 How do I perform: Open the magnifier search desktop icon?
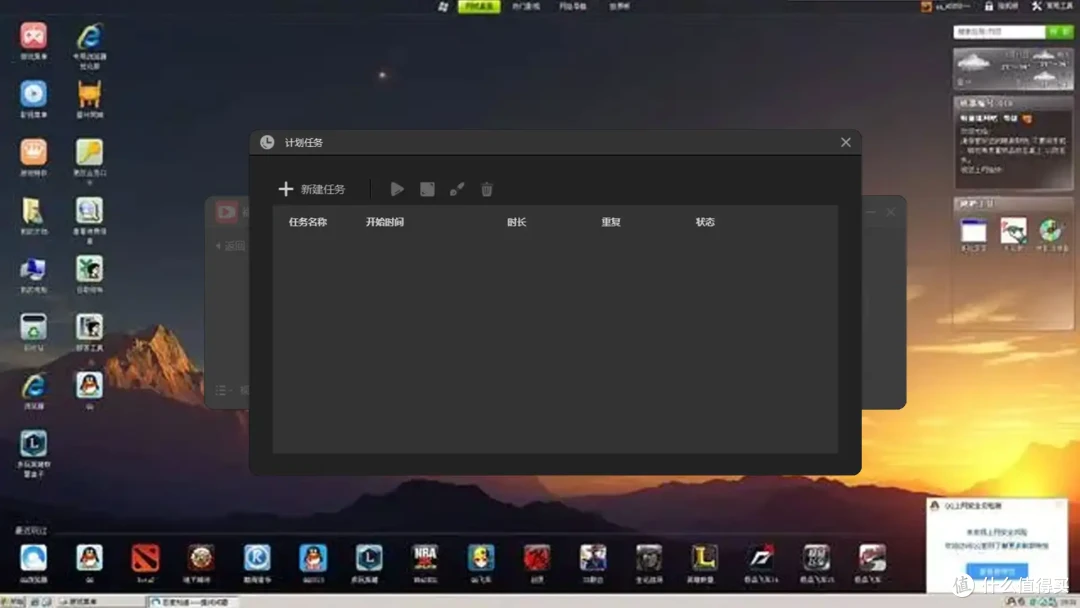90,211
